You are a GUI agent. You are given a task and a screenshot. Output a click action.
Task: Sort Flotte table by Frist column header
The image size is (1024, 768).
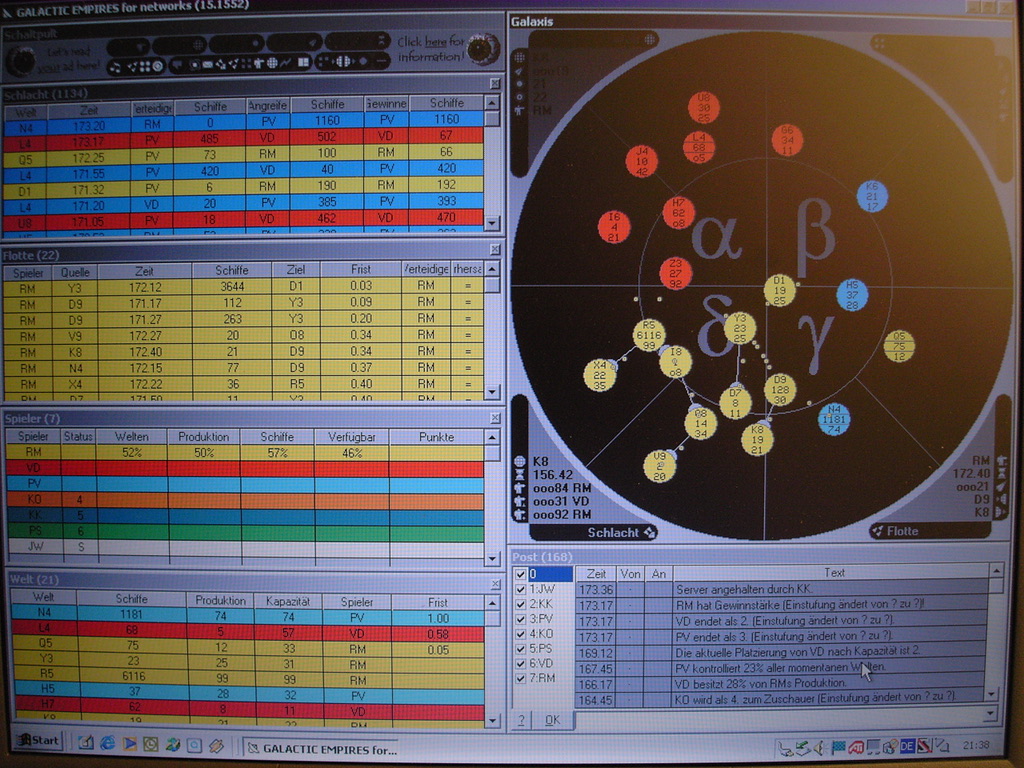pos(360,269)
